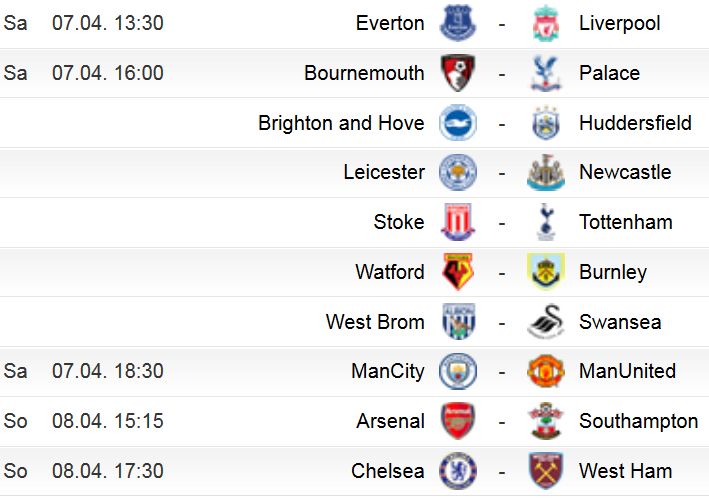
Task: Click the Burnley club crest
Action: coord(546,272)
